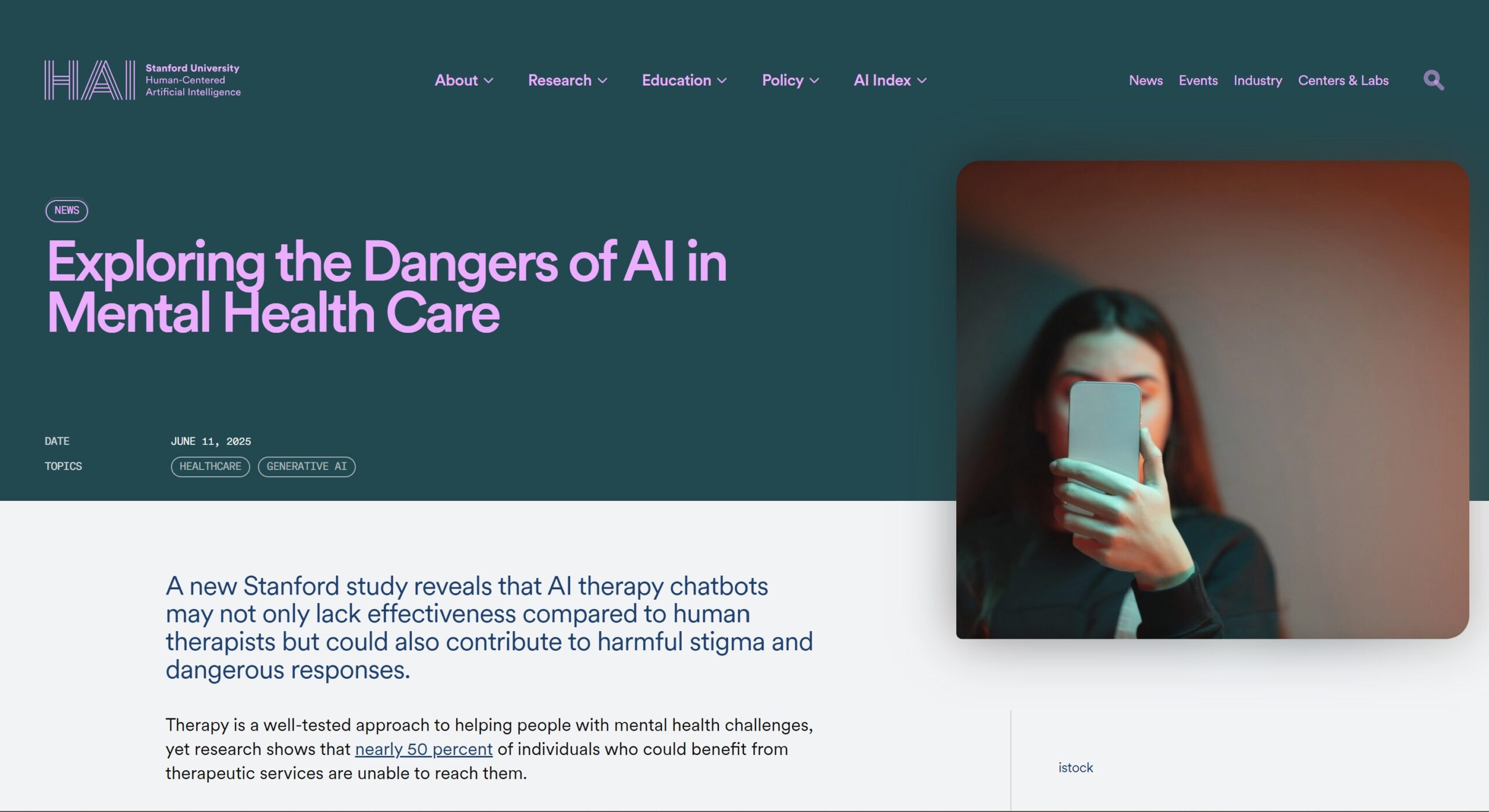This screenshot has height=812, width=1489.
Task: Open the Policy dropdown chevron
Action: pos(814,81)
